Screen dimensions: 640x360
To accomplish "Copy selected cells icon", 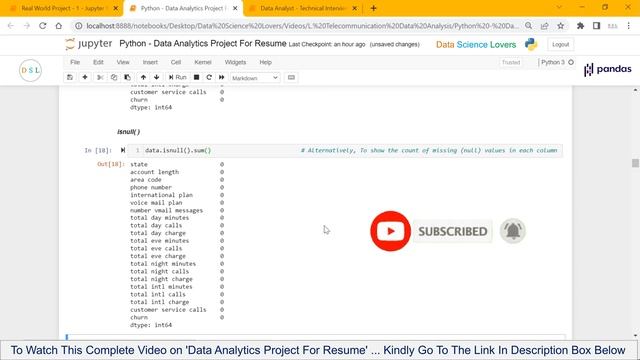I will click(x=114, y=77).
